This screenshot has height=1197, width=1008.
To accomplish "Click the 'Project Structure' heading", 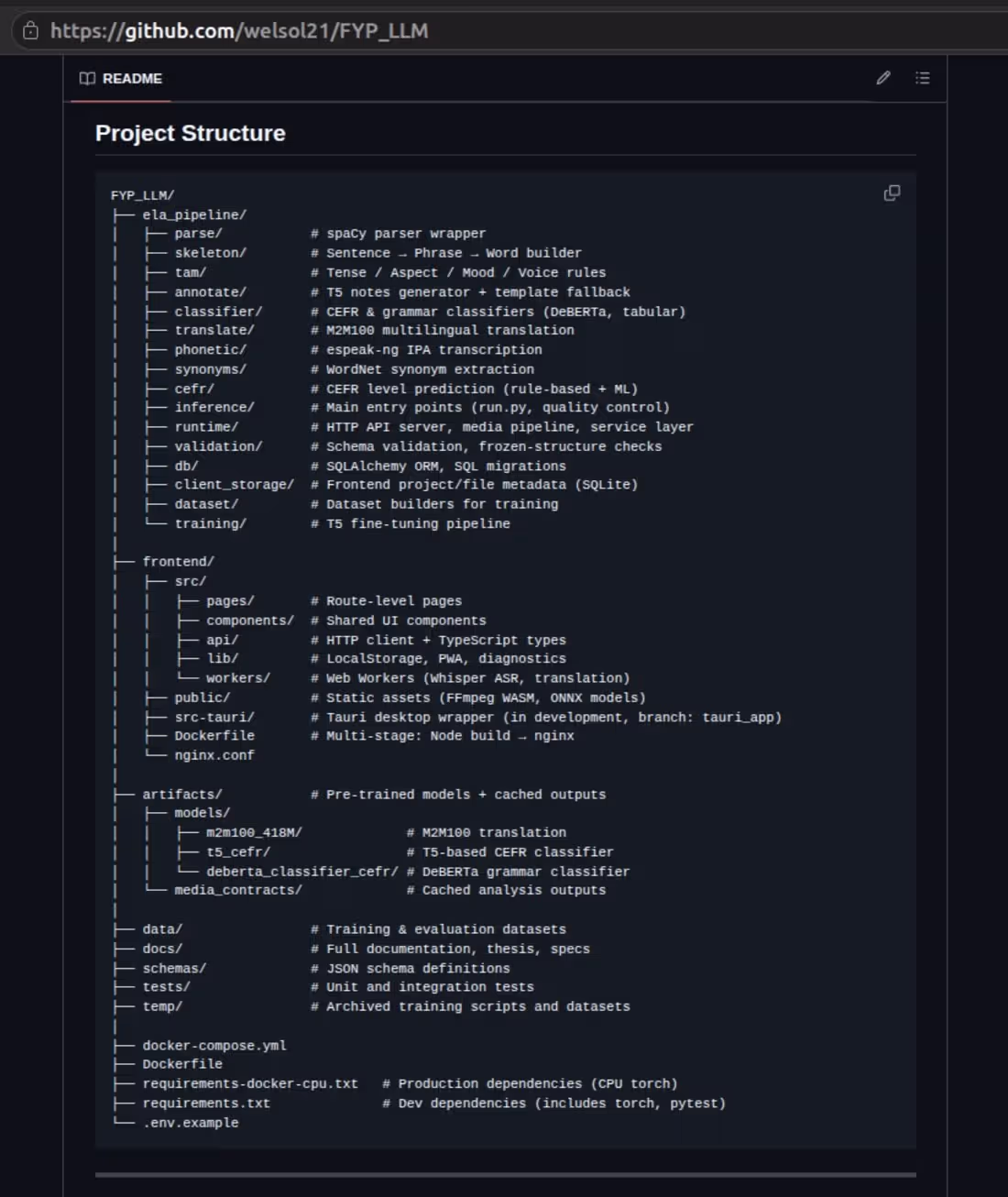I will tap(190, 134).
